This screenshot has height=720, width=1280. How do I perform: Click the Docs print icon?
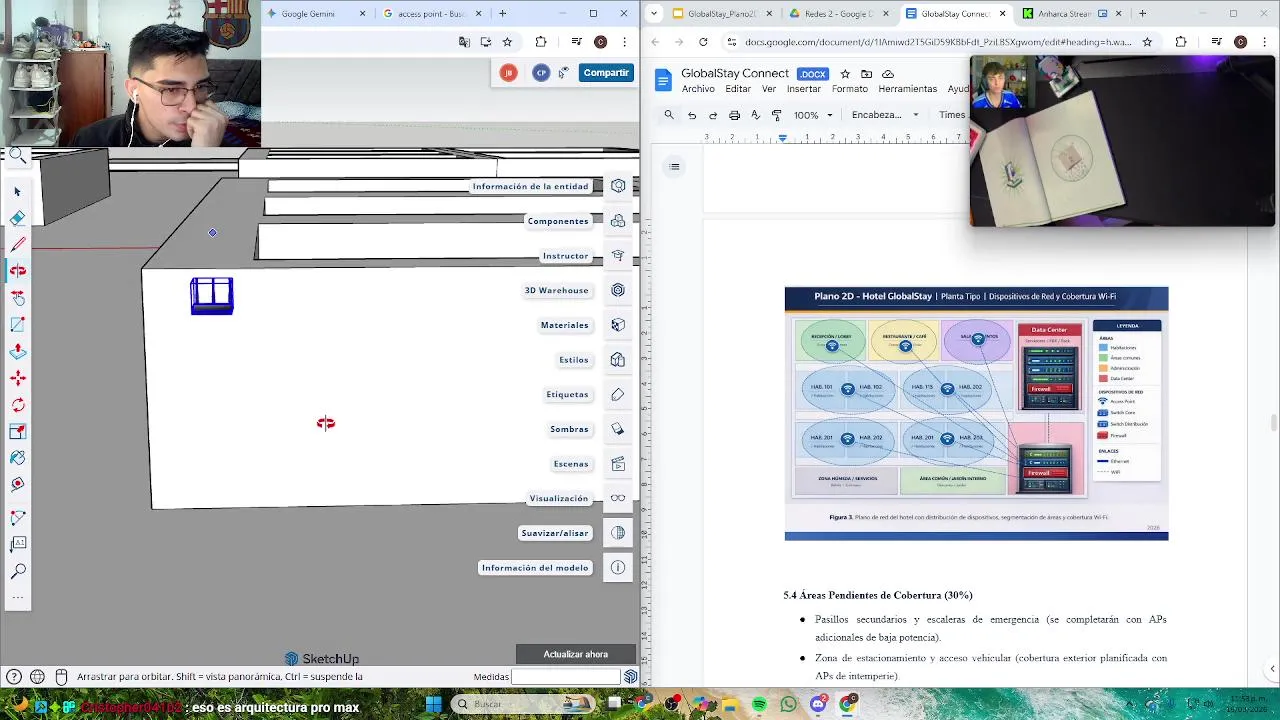(734, 115)
